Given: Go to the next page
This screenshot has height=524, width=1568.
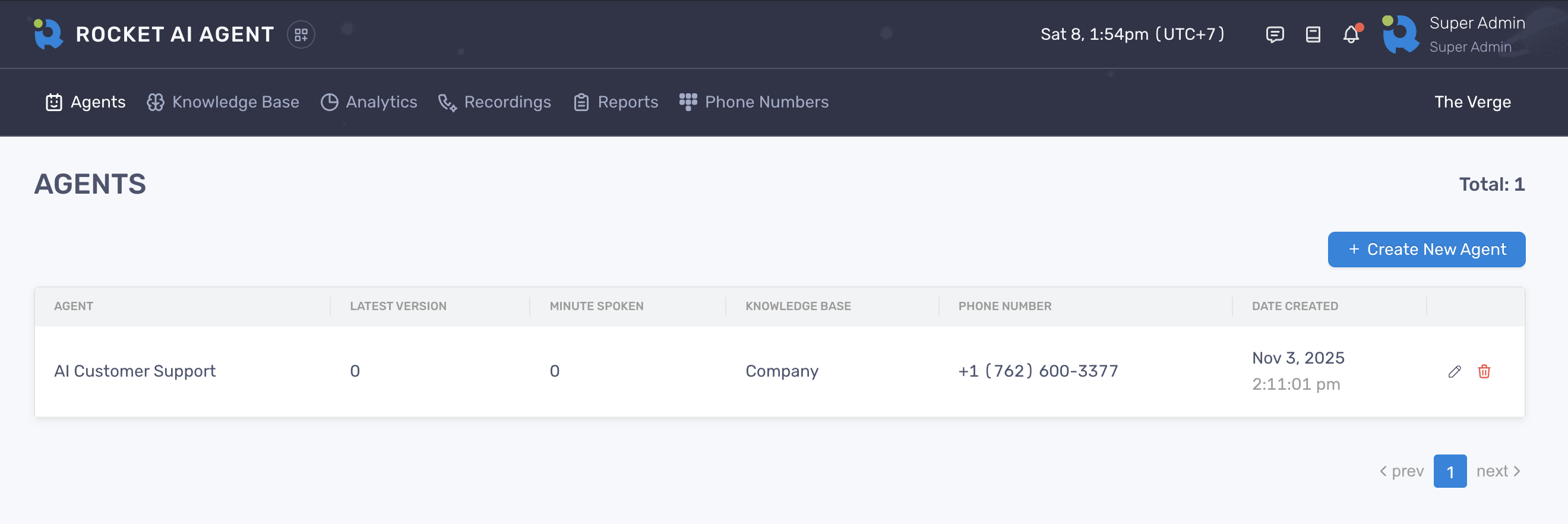Looking at the screenshot, I should click(x=1498, y=471).
